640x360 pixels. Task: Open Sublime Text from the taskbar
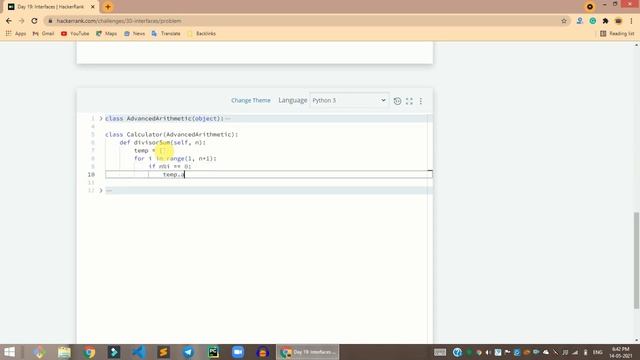164,352
